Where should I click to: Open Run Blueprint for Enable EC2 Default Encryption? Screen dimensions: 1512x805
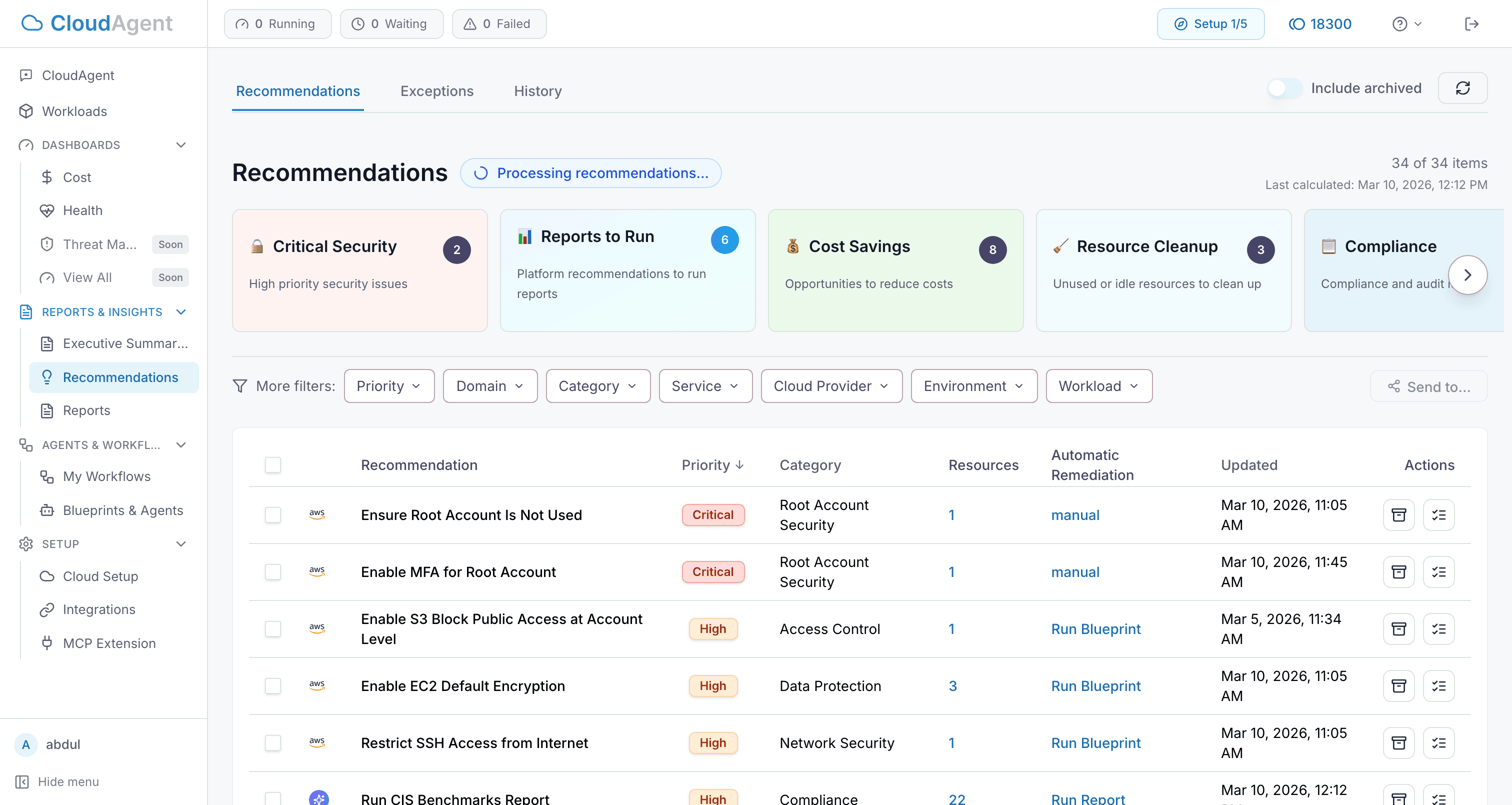[1095, 685]
